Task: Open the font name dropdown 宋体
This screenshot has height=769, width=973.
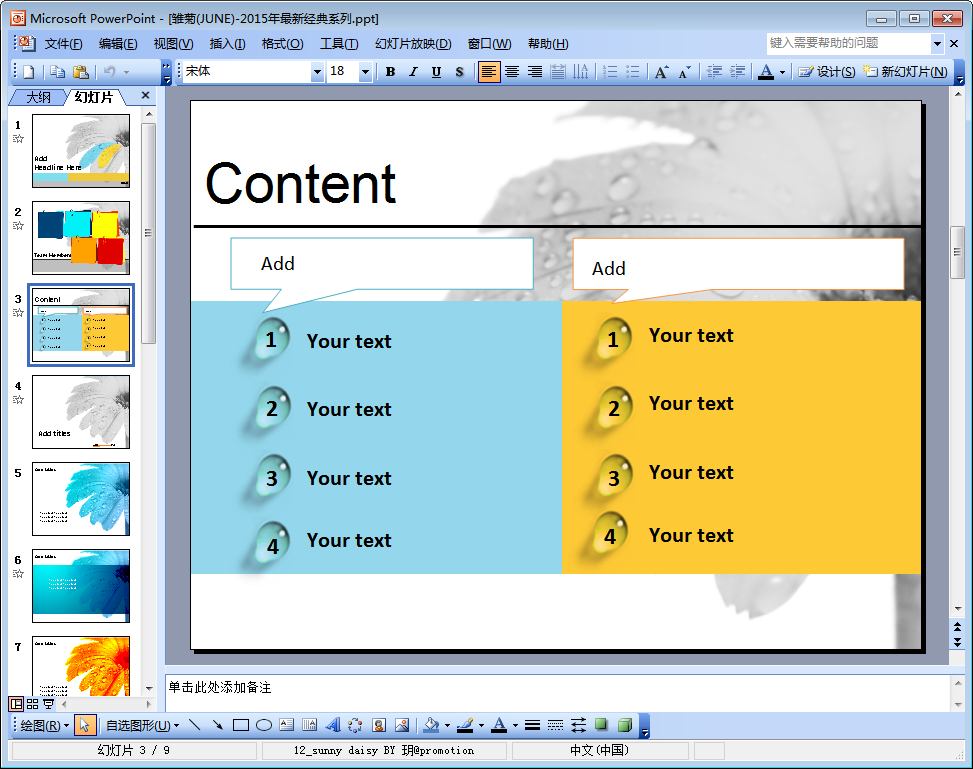Action: point(317,72)
